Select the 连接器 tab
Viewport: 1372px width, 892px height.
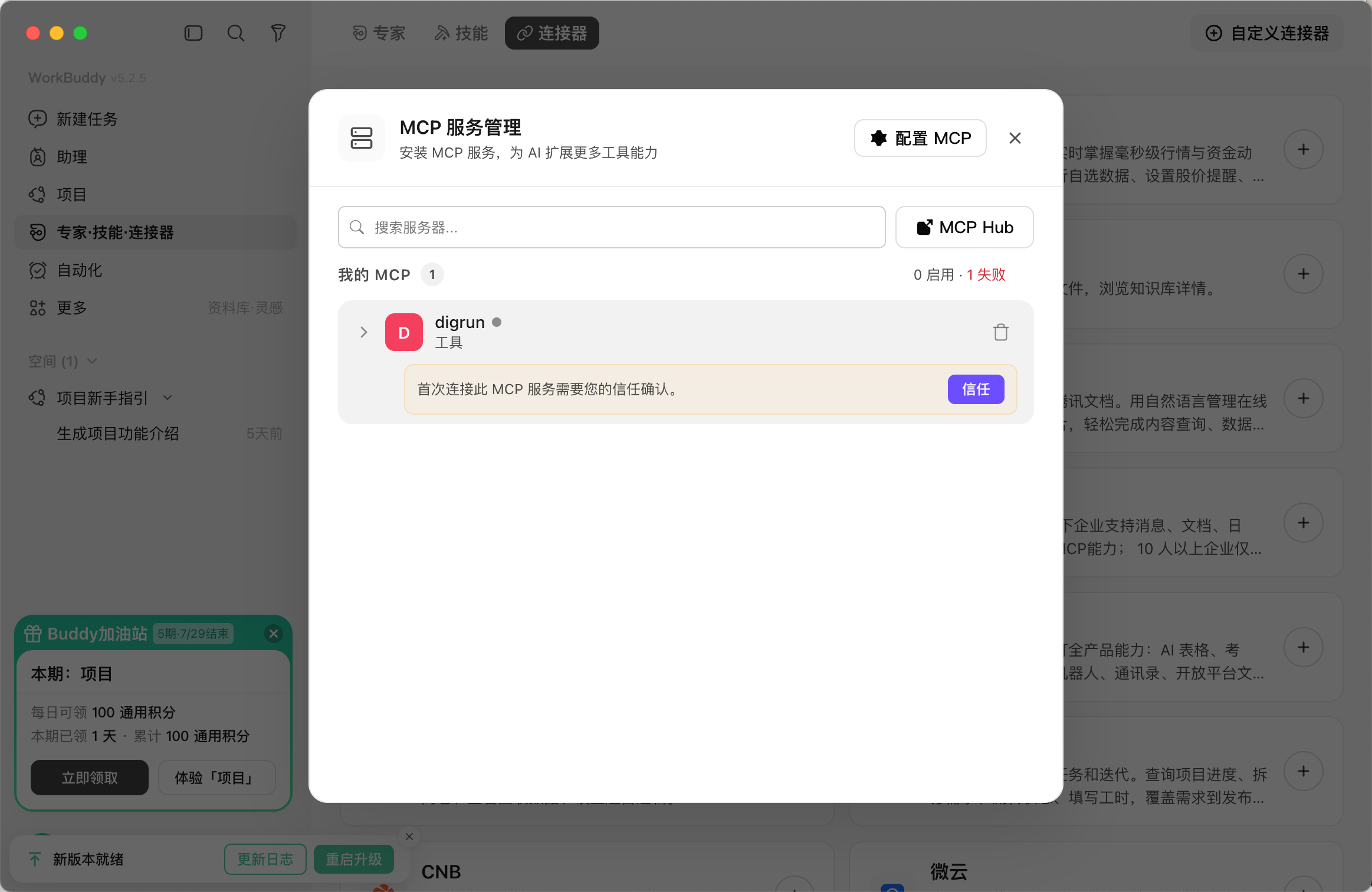(552, 33)
